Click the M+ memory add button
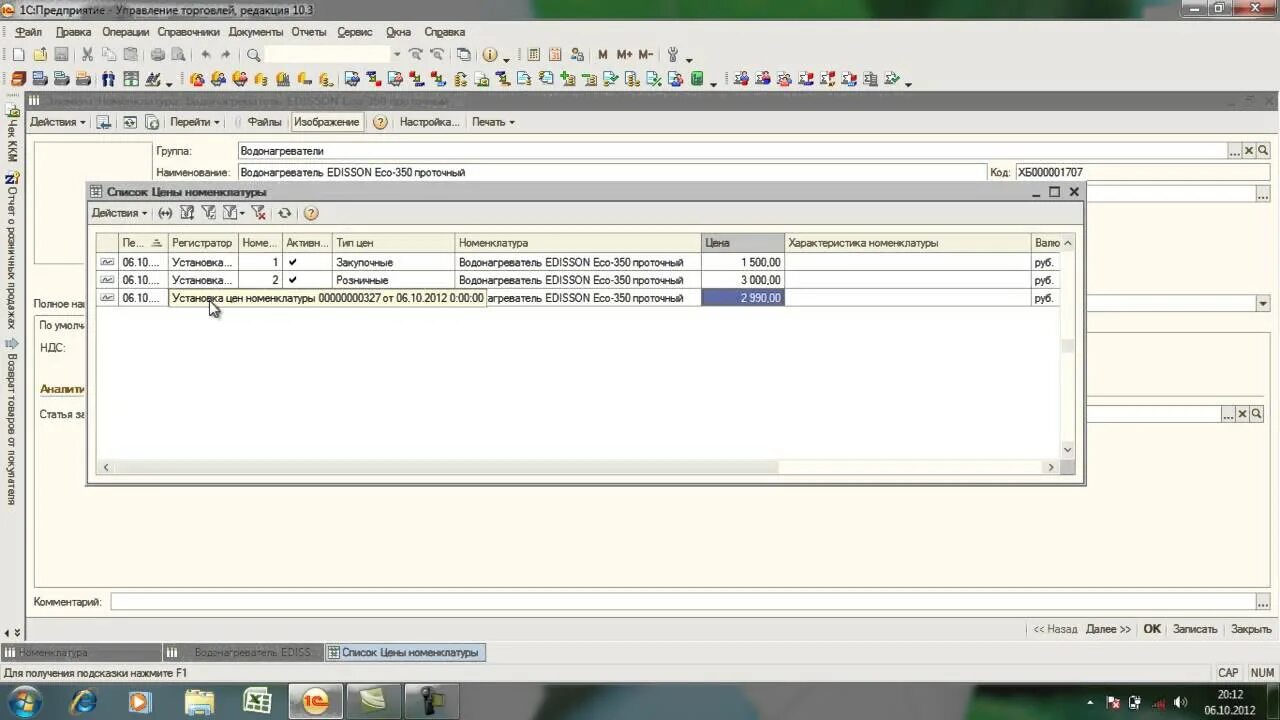This screenshot has width=1280, height=720. pyautogui.click(x=624, y=55)
